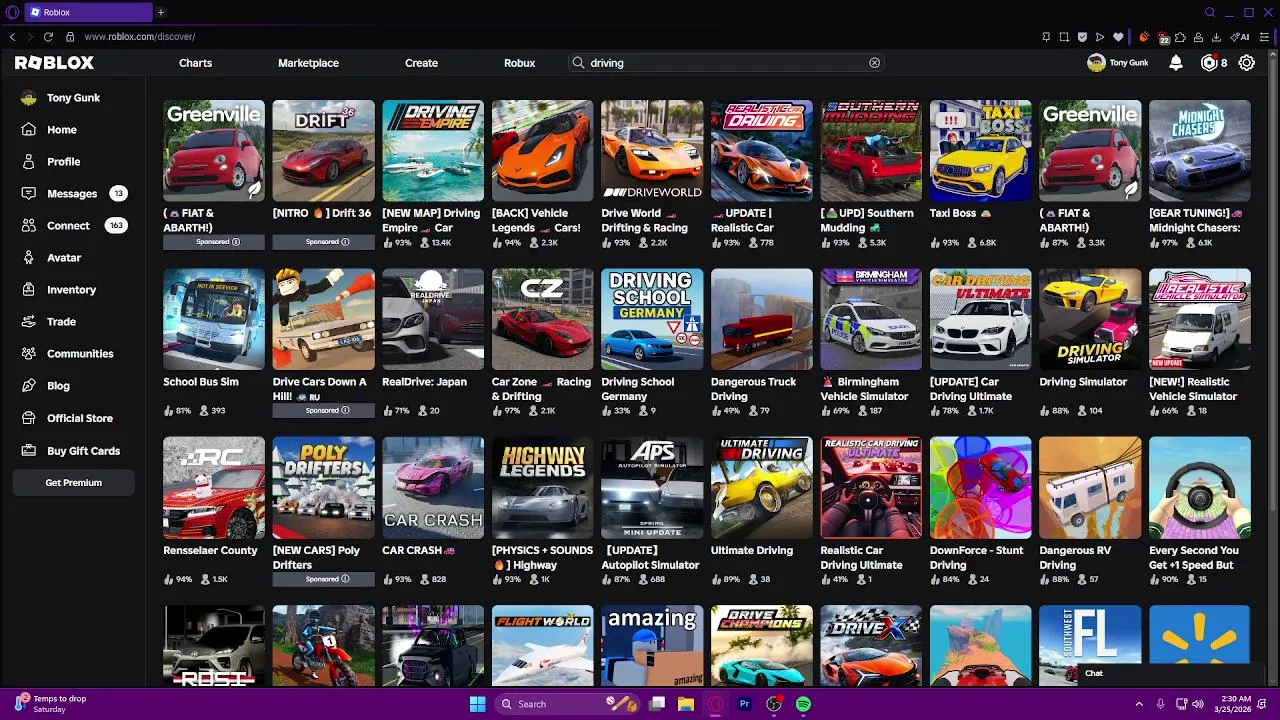Open Tony Gunk profile in header
The height and width of the screenshot is (720, 1280).
point(1118,63)
